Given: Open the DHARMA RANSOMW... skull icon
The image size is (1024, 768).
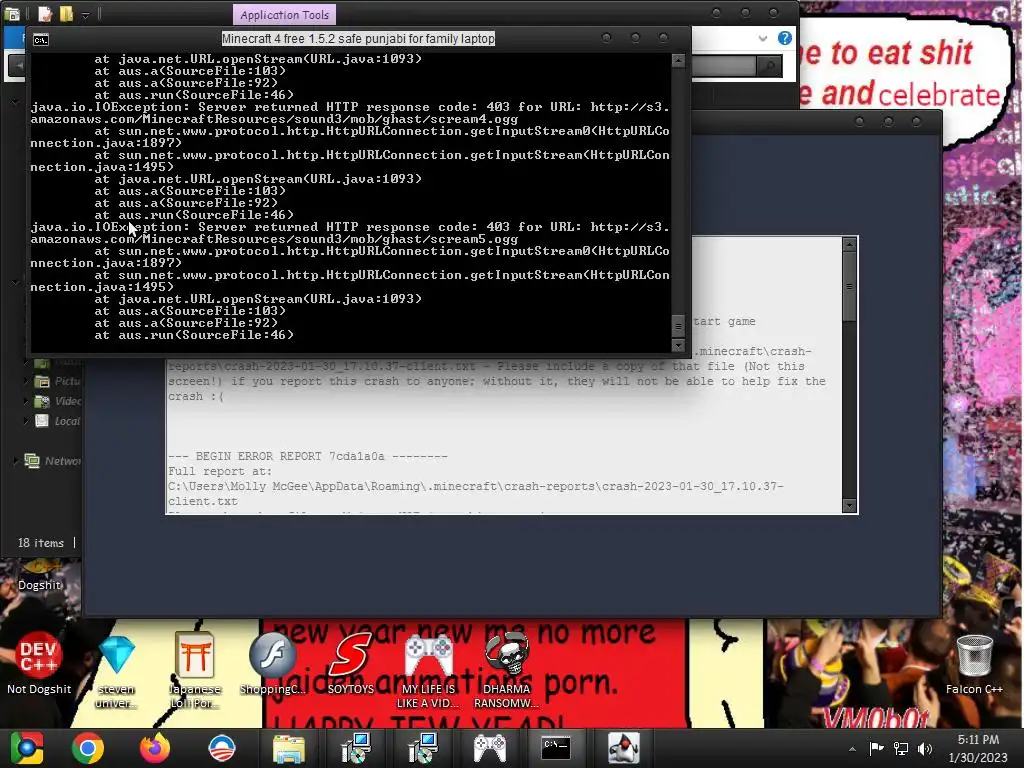Looking at the screenshot, I should (x=506, y=670).
